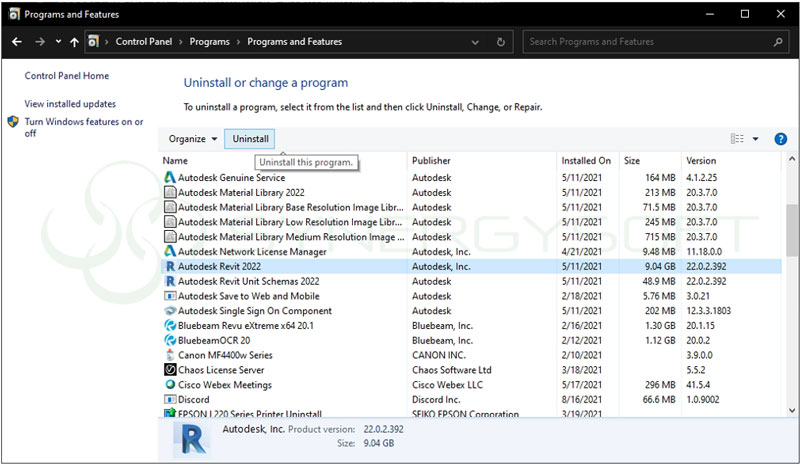
Task: Click Autodesk Network License Manager icon
Action: [x=170, y=252]
